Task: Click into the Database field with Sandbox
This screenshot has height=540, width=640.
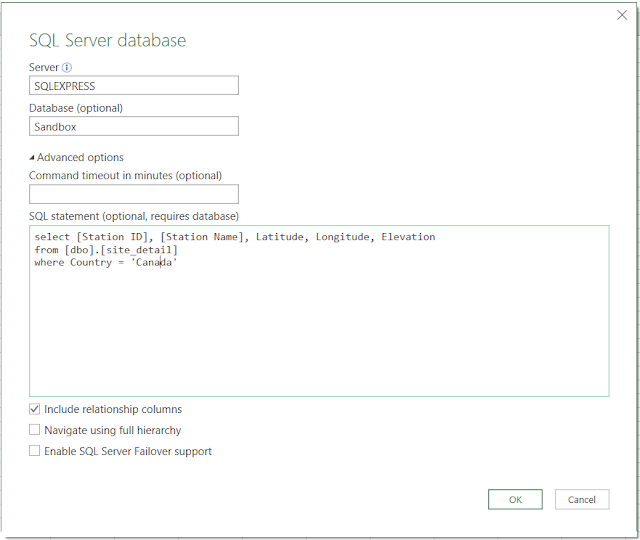Action: click(134, 127)
